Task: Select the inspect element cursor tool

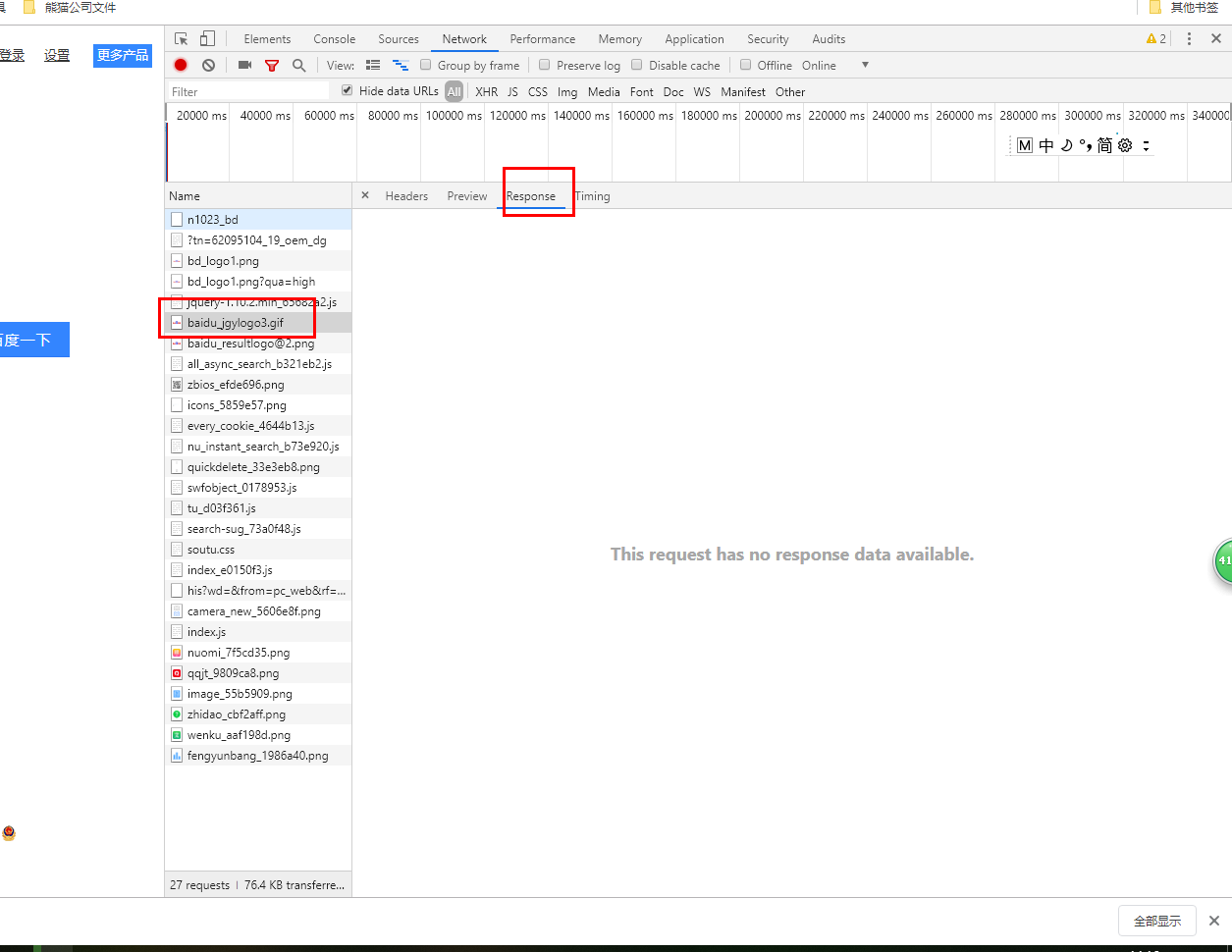Action: (x=181, y=36)
